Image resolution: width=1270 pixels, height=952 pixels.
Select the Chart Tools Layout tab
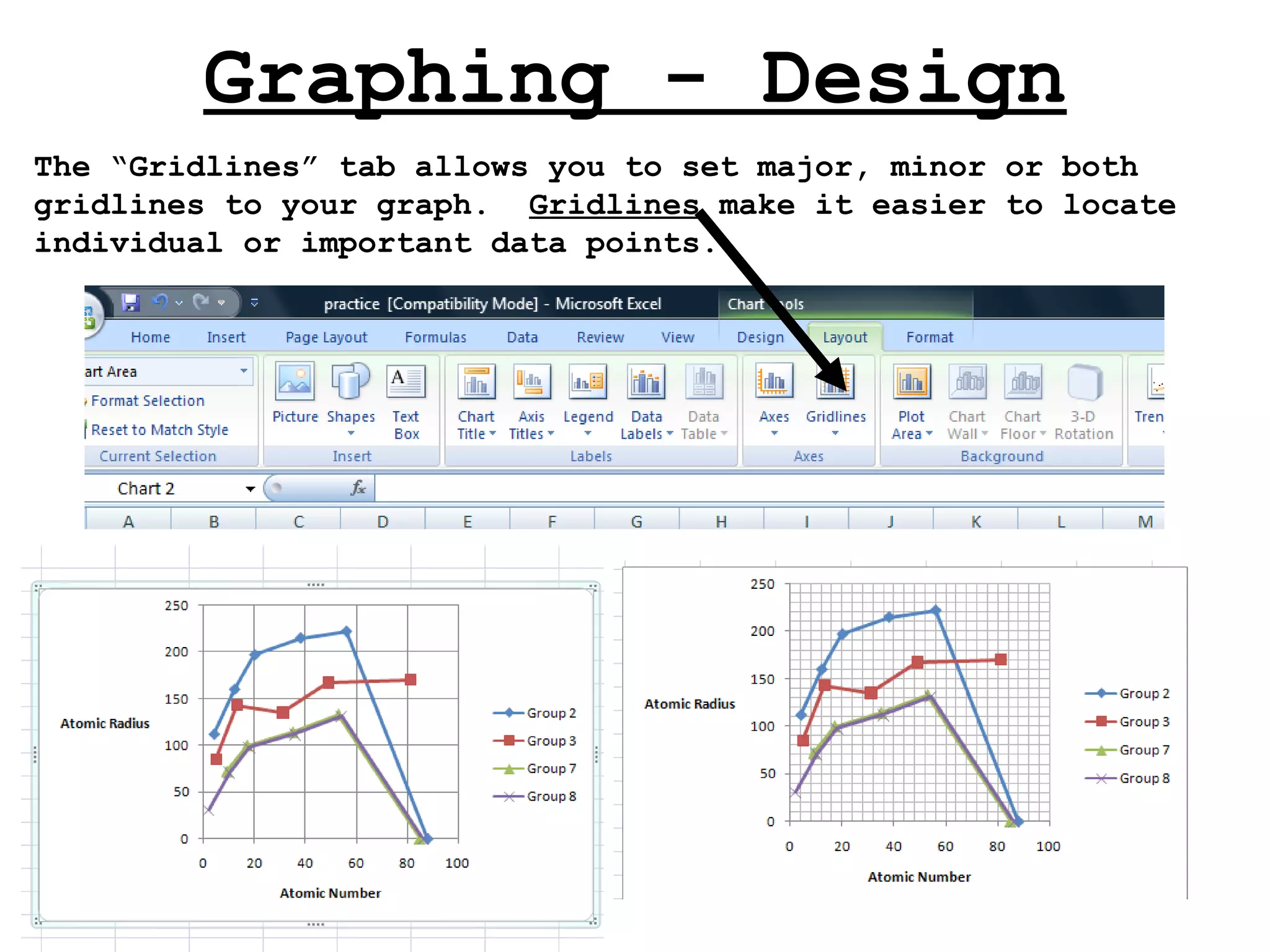[845, 337]
